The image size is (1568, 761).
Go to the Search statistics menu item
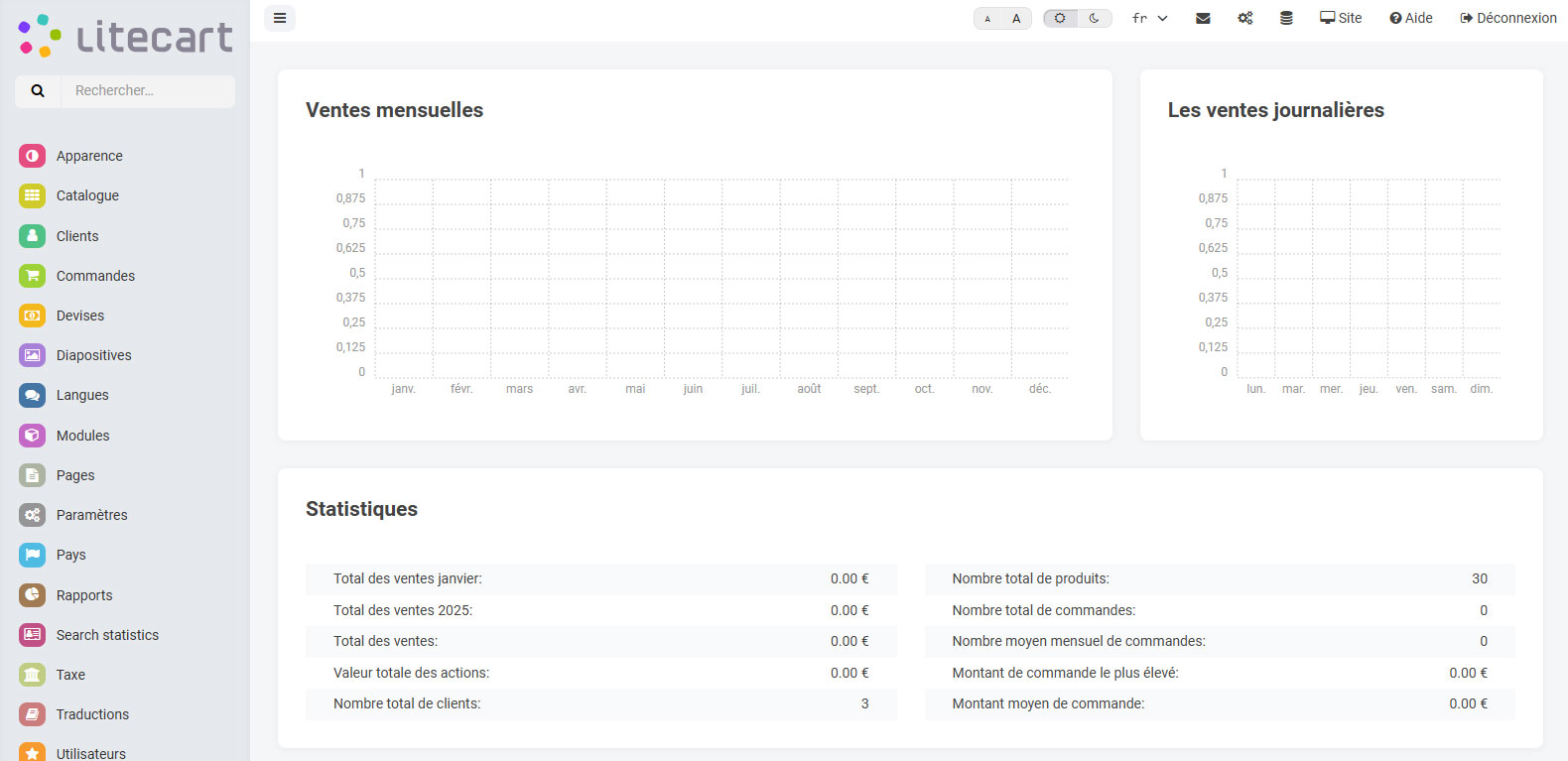107,635
